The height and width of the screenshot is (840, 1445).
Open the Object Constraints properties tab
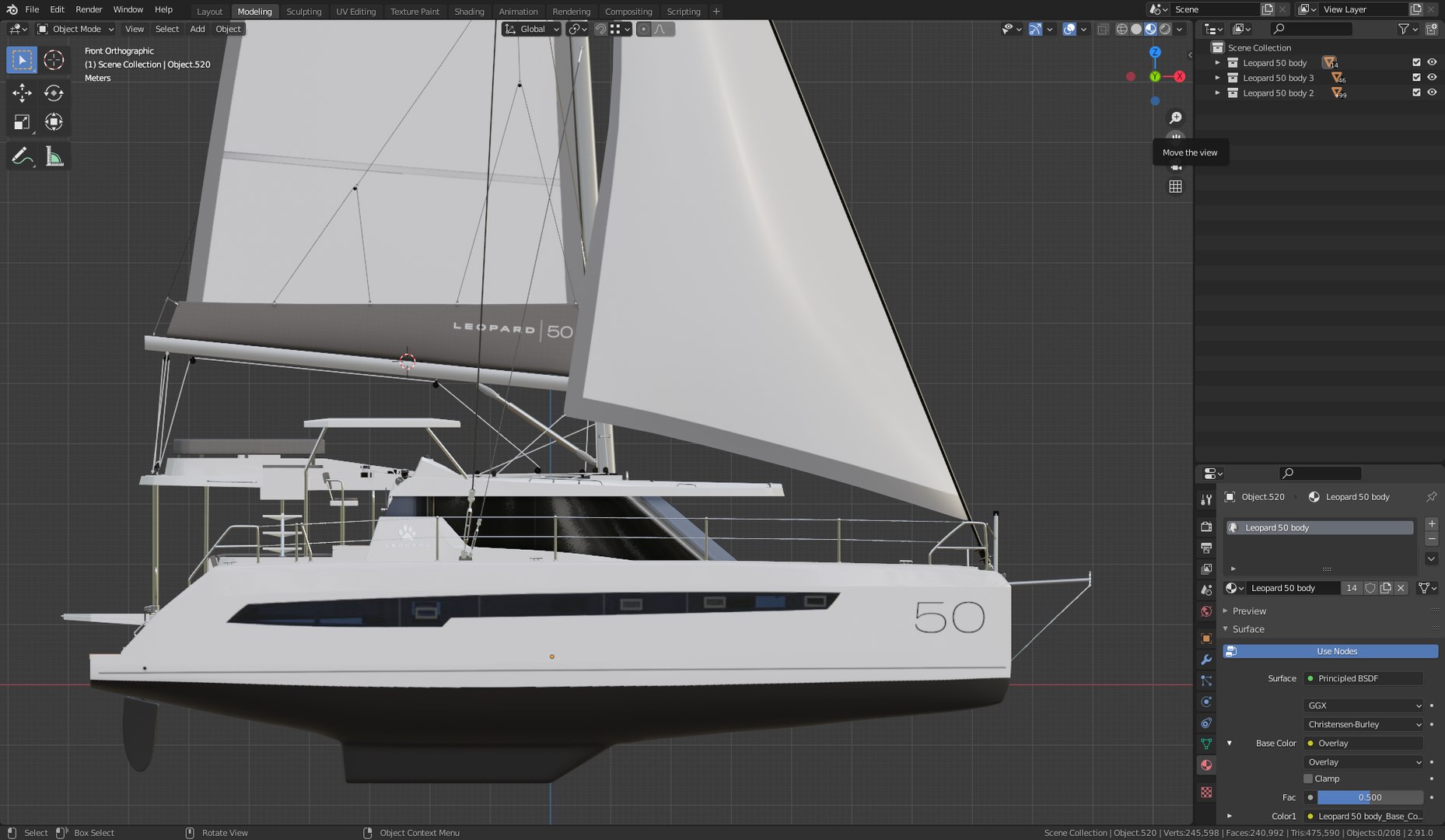click(x=1206, y=723)
